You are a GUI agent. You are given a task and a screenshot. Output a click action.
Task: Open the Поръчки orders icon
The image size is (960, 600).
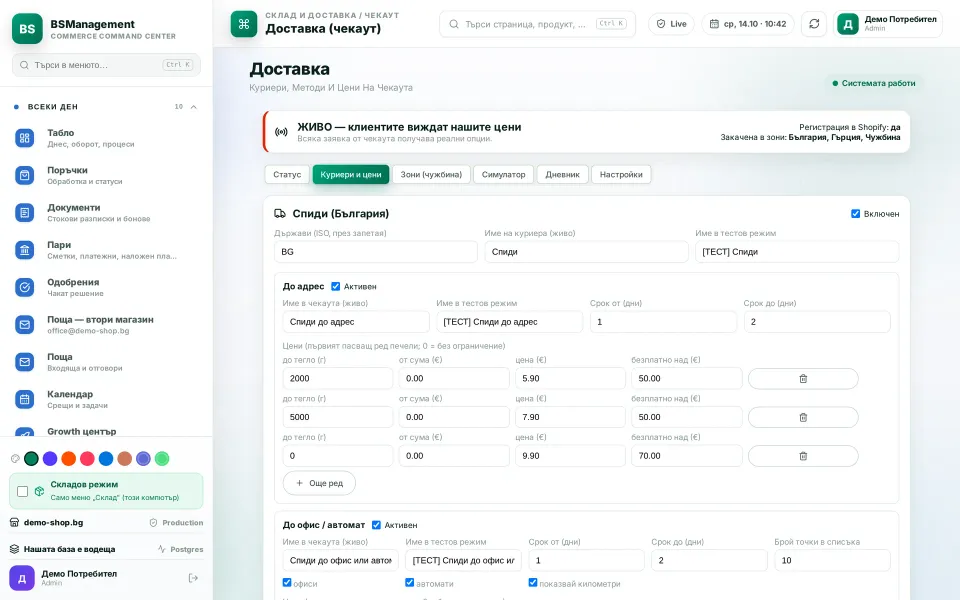(x=24, y=176)
